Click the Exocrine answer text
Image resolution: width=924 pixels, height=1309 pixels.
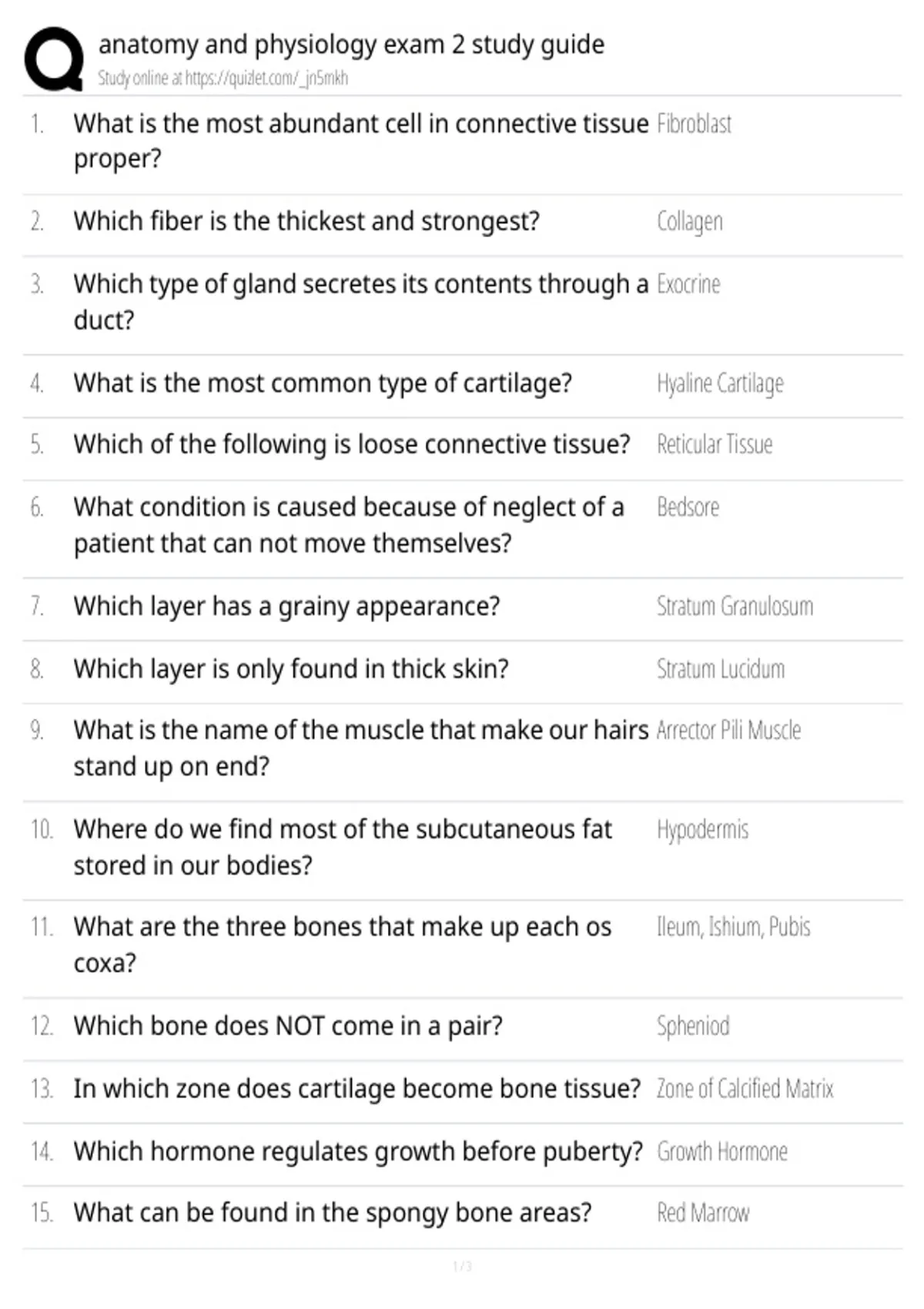[x=688, y=284]
